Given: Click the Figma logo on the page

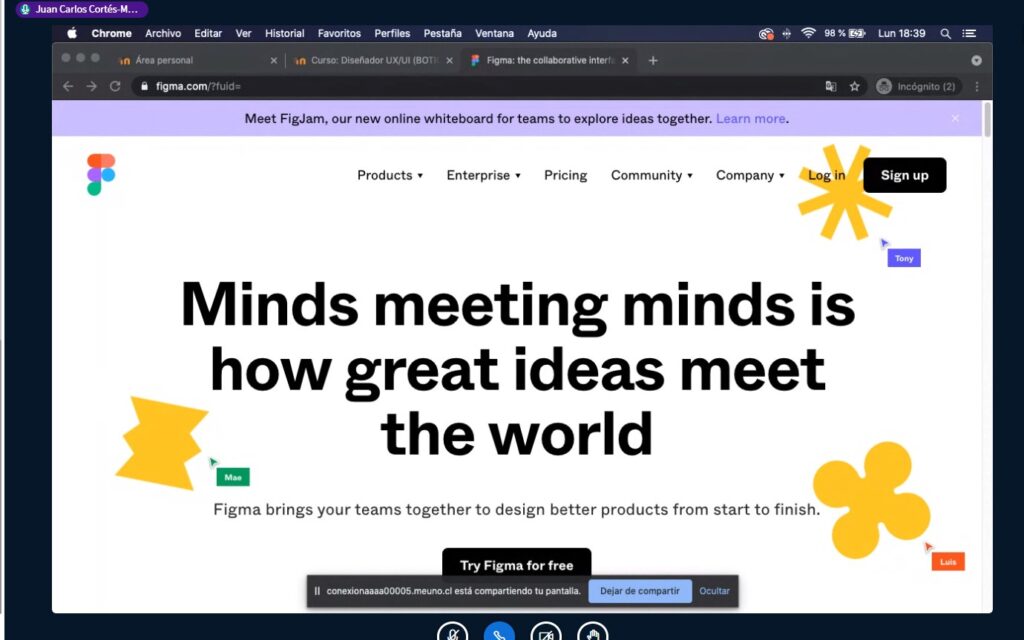Looking at the screenshot, I should pos(101,174).
